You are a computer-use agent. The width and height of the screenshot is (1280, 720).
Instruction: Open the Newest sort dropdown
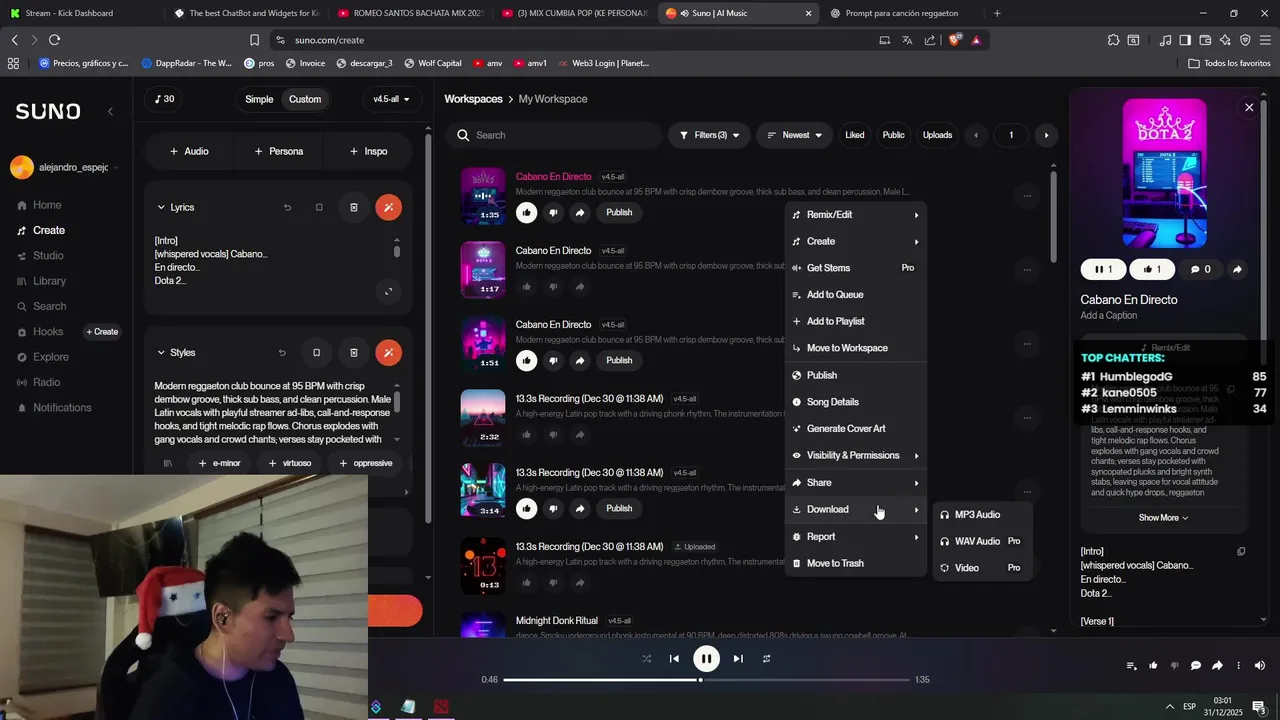795,135
